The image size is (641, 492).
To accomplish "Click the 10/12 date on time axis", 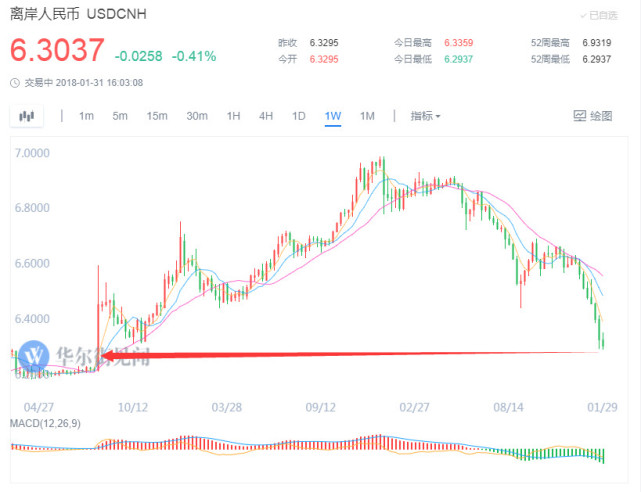I will [x=133, y=407].
